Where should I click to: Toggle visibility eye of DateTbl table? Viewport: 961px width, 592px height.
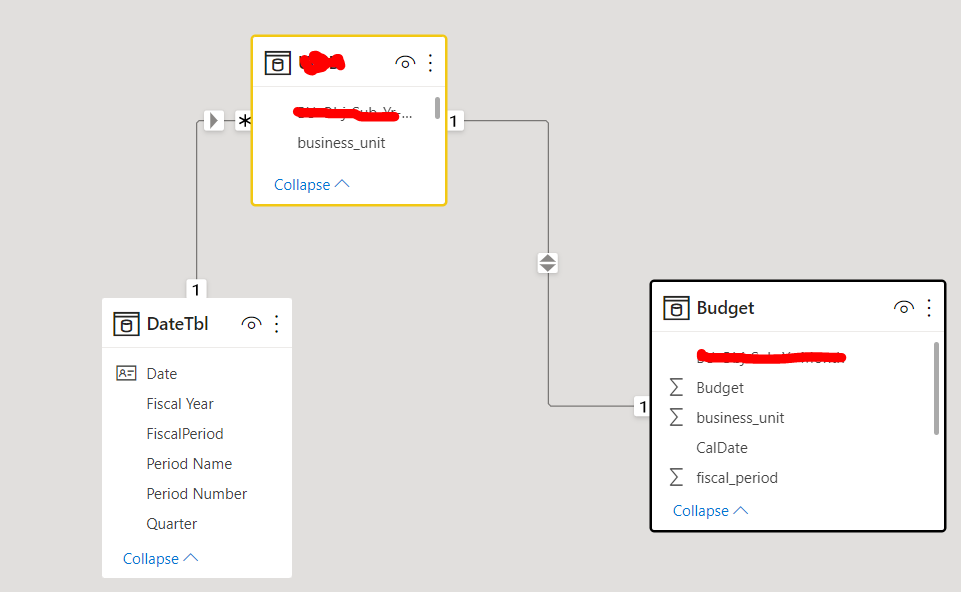[x=251, y=324]
